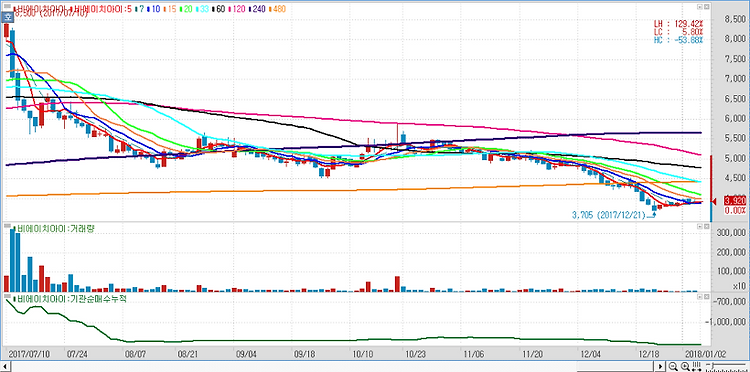Screen dimensions: 750x372
Task: Select the 10-day moving average legend label
Action: click(154, 9)
